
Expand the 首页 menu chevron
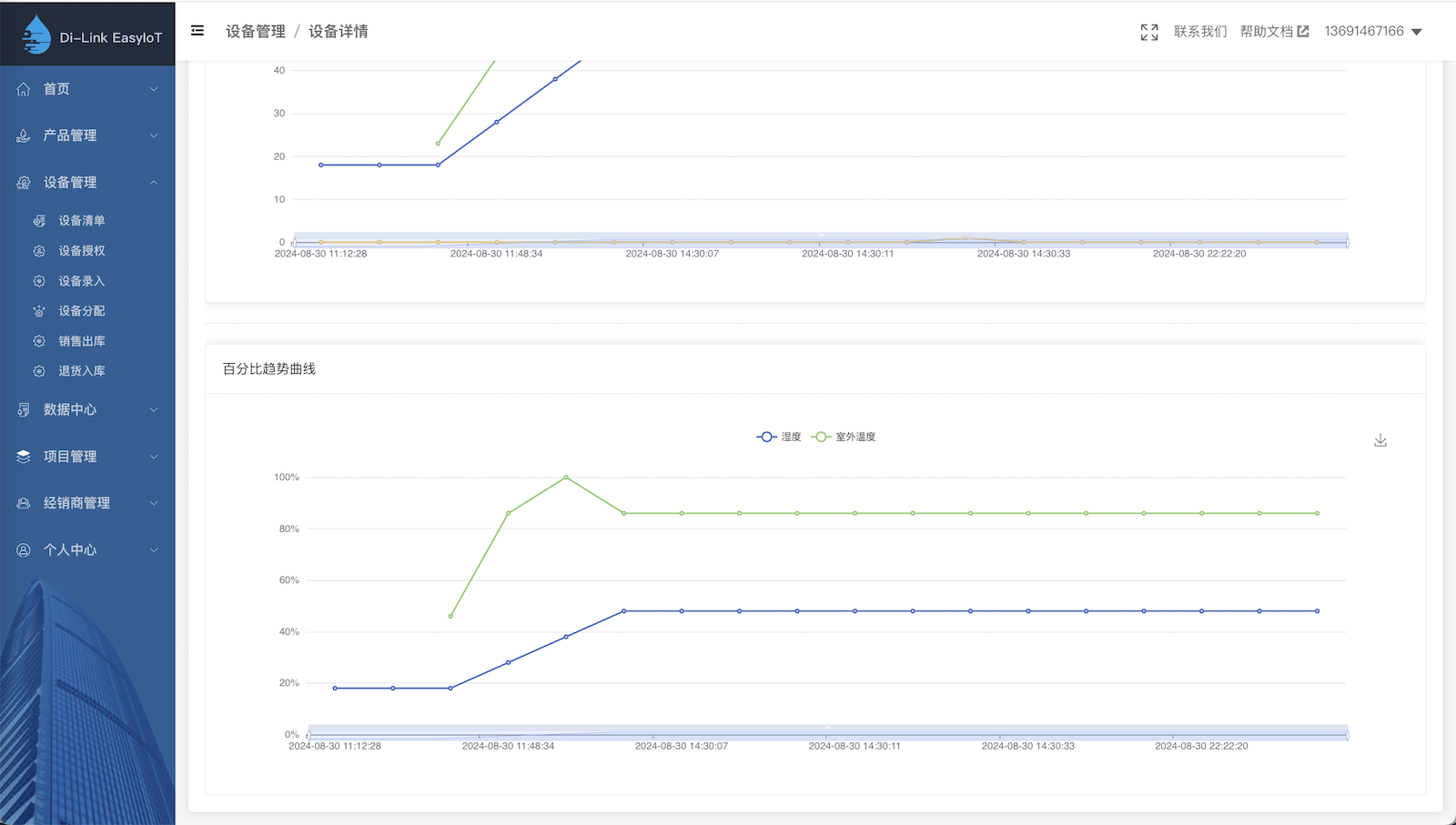154,89
